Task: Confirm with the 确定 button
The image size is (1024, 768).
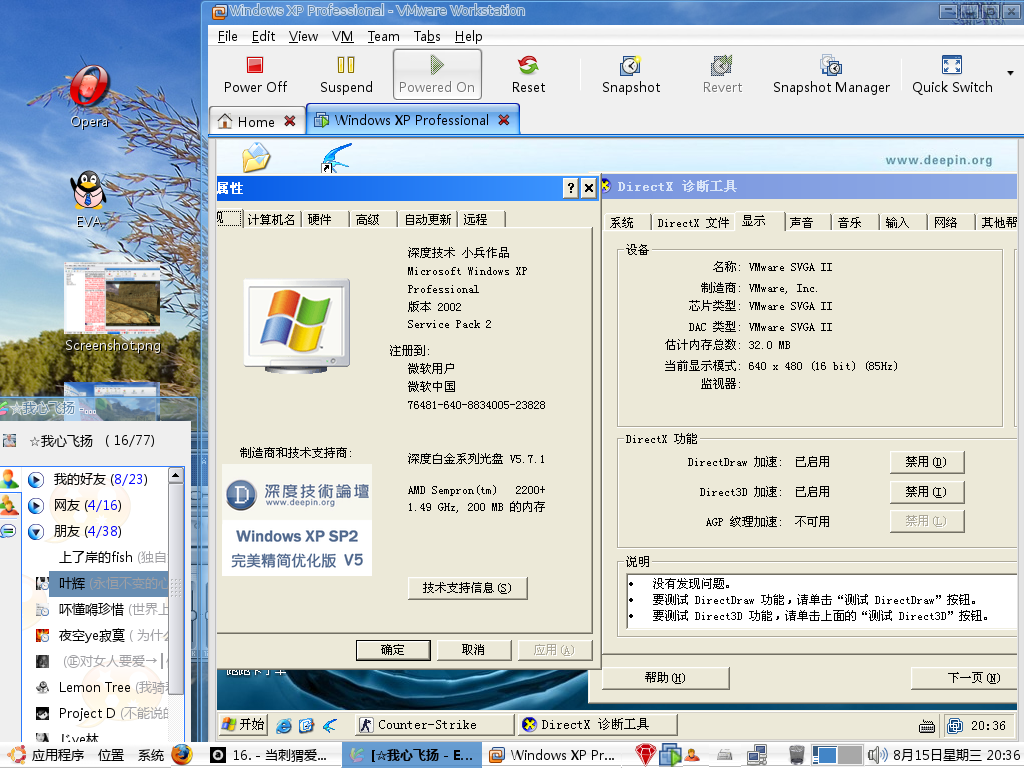Action: 392,650
